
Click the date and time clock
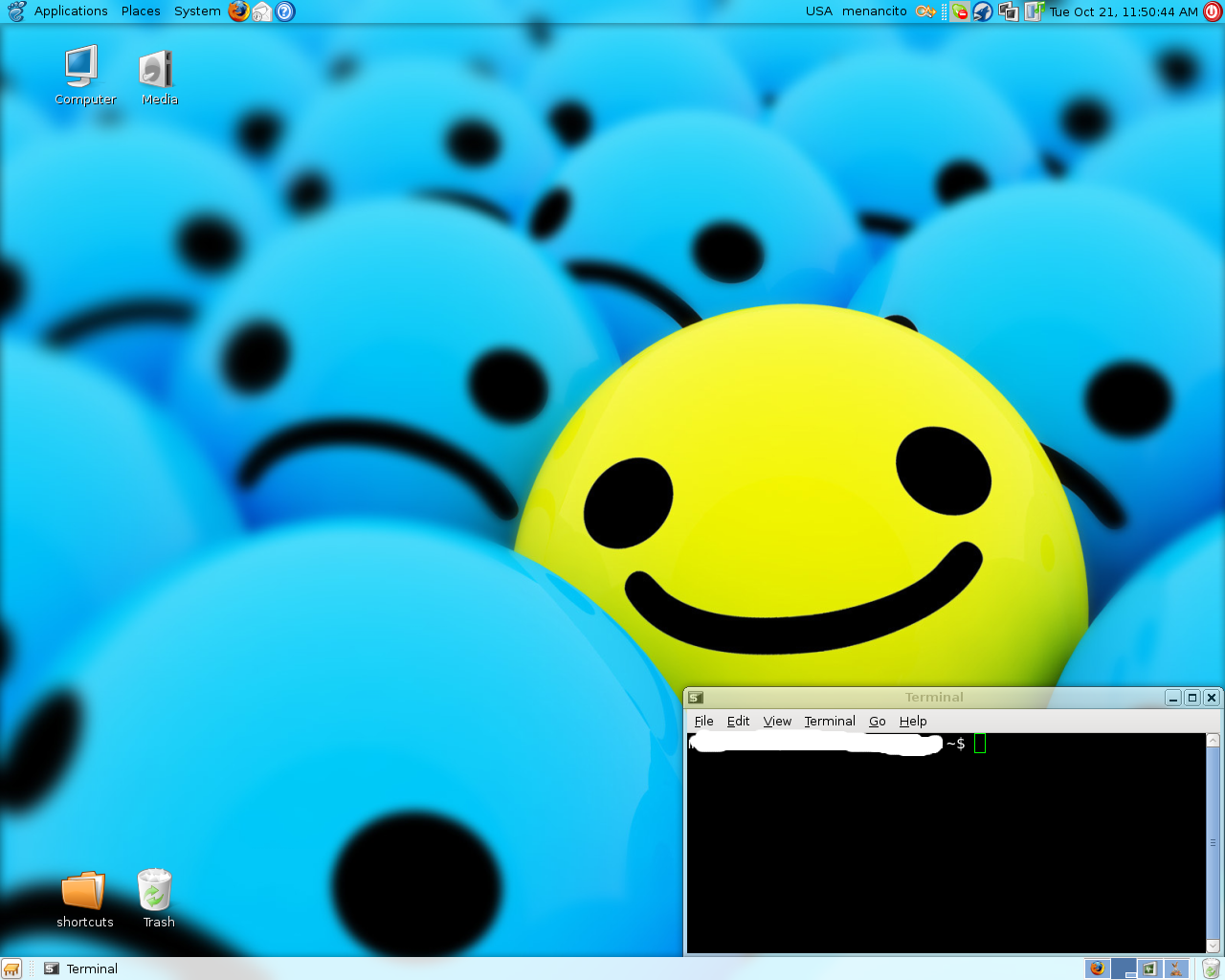point(1124,11)
